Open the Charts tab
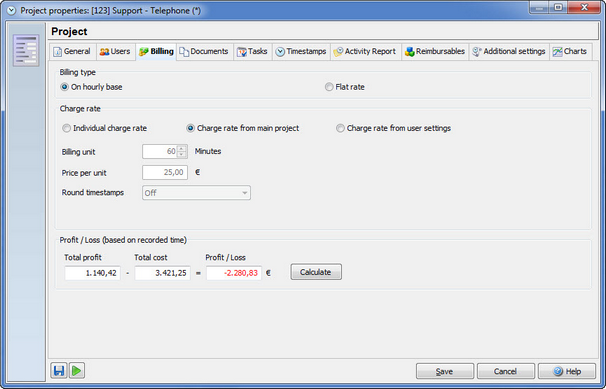Image resolution: width=606 pixels, height=389 pixels. pyautogui.click(x=570, y=52)
